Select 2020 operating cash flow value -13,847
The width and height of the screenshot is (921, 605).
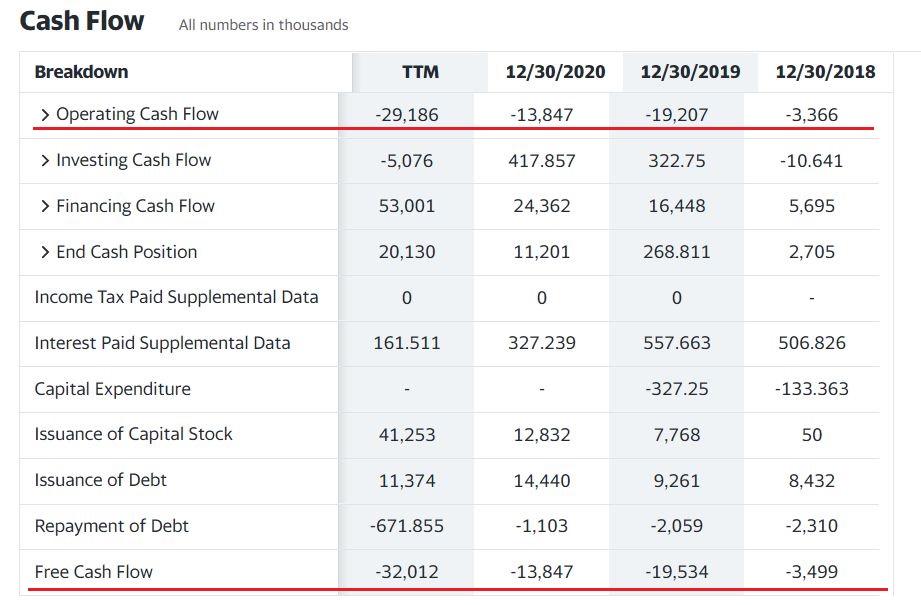click(x=542, y=115)
